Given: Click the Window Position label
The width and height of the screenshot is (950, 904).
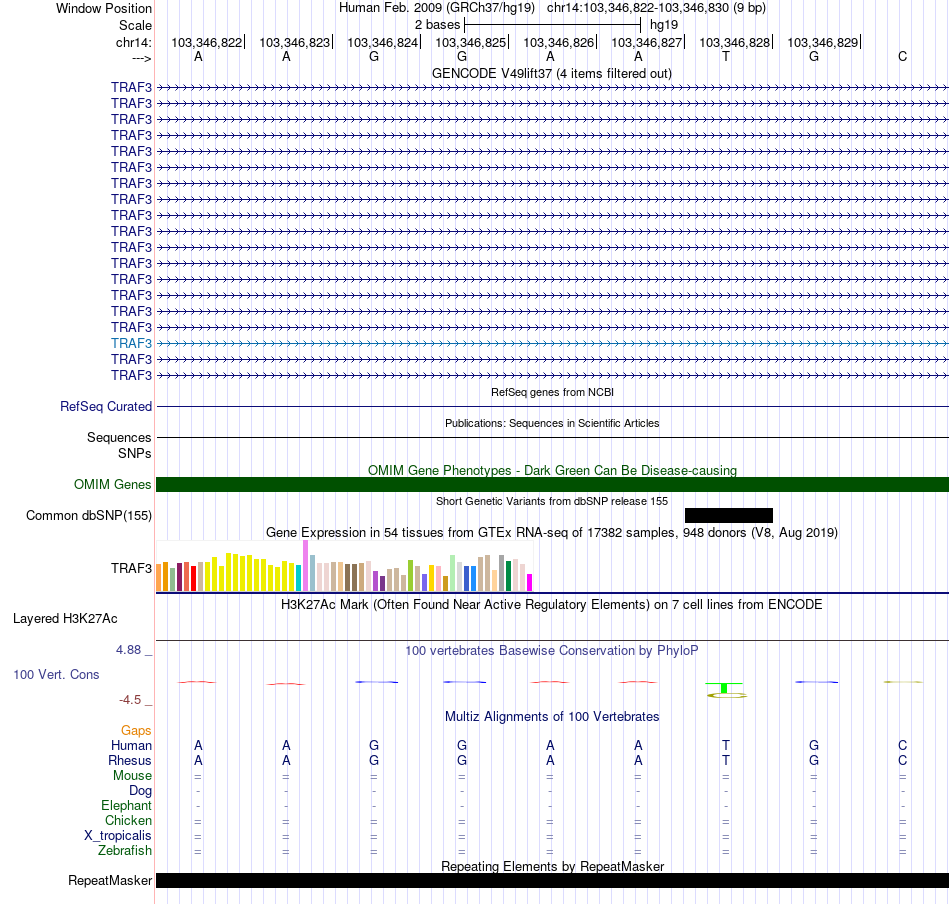Looking at the screenshot, I should [104, 8].
